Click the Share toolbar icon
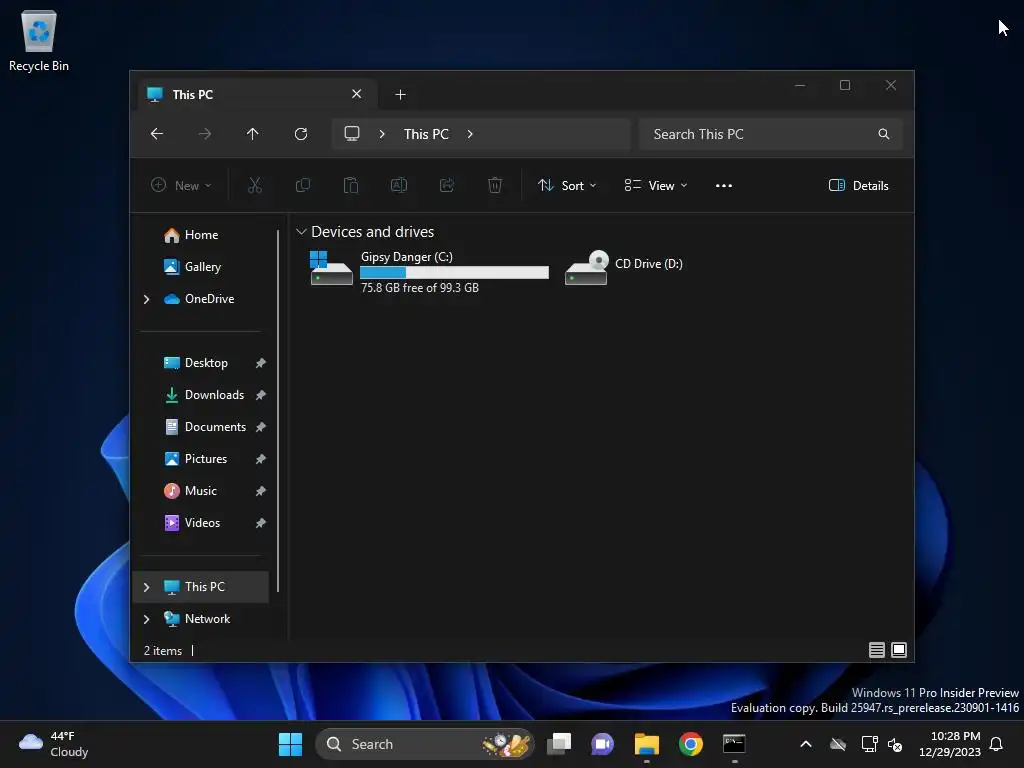This screenshot has width=1024, height=768. pyautogui.click(x=447, y=185)
